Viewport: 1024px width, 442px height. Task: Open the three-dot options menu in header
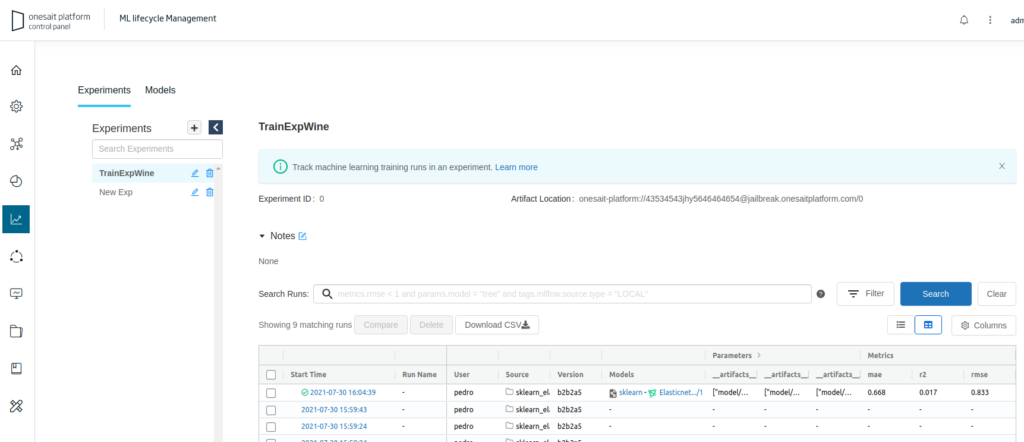(990, 20)
